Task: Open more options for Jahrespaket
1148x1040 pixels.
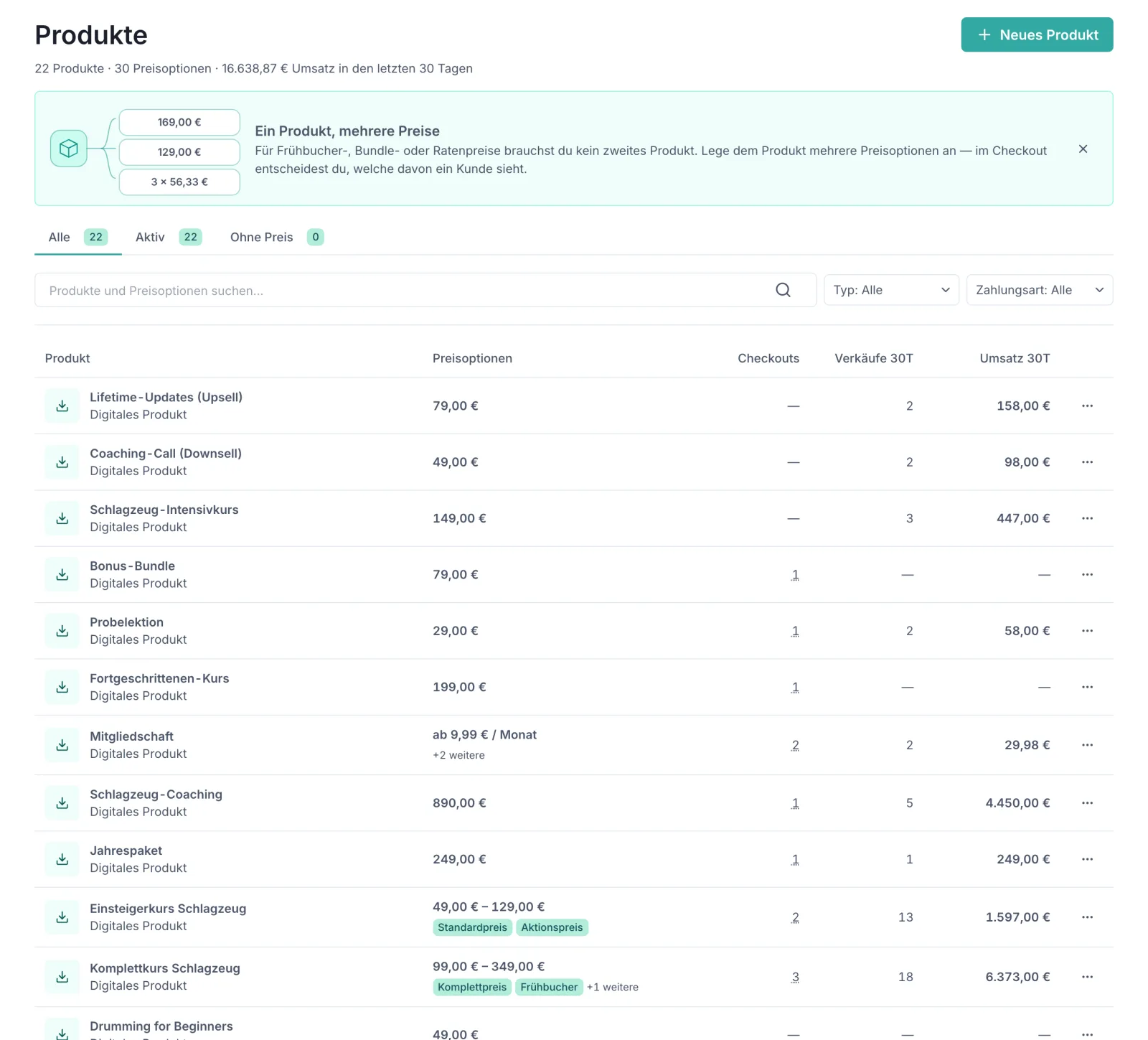Action: [x=1087, y=859]
